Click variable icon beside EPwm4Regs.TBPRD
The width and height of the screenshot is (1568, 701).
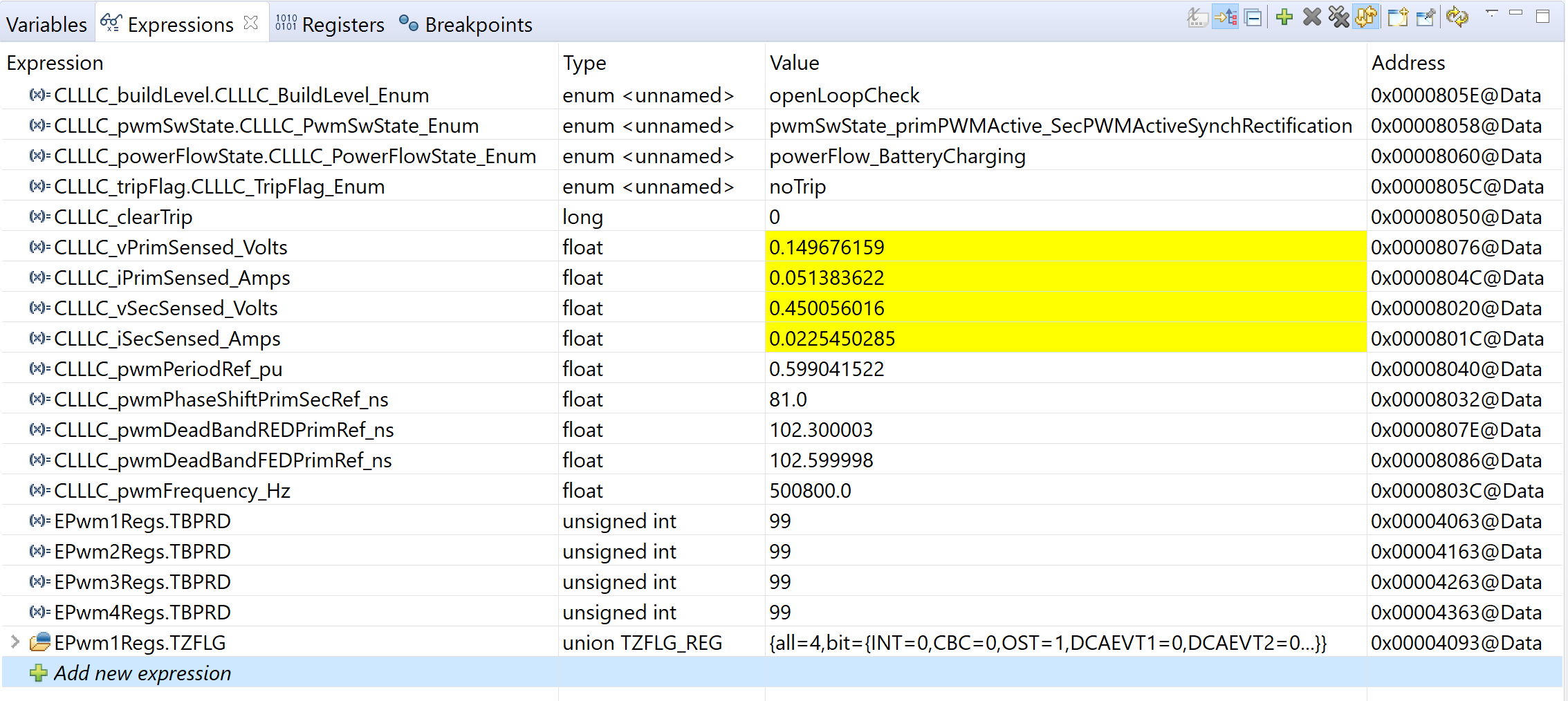click(x=39, y=612)
